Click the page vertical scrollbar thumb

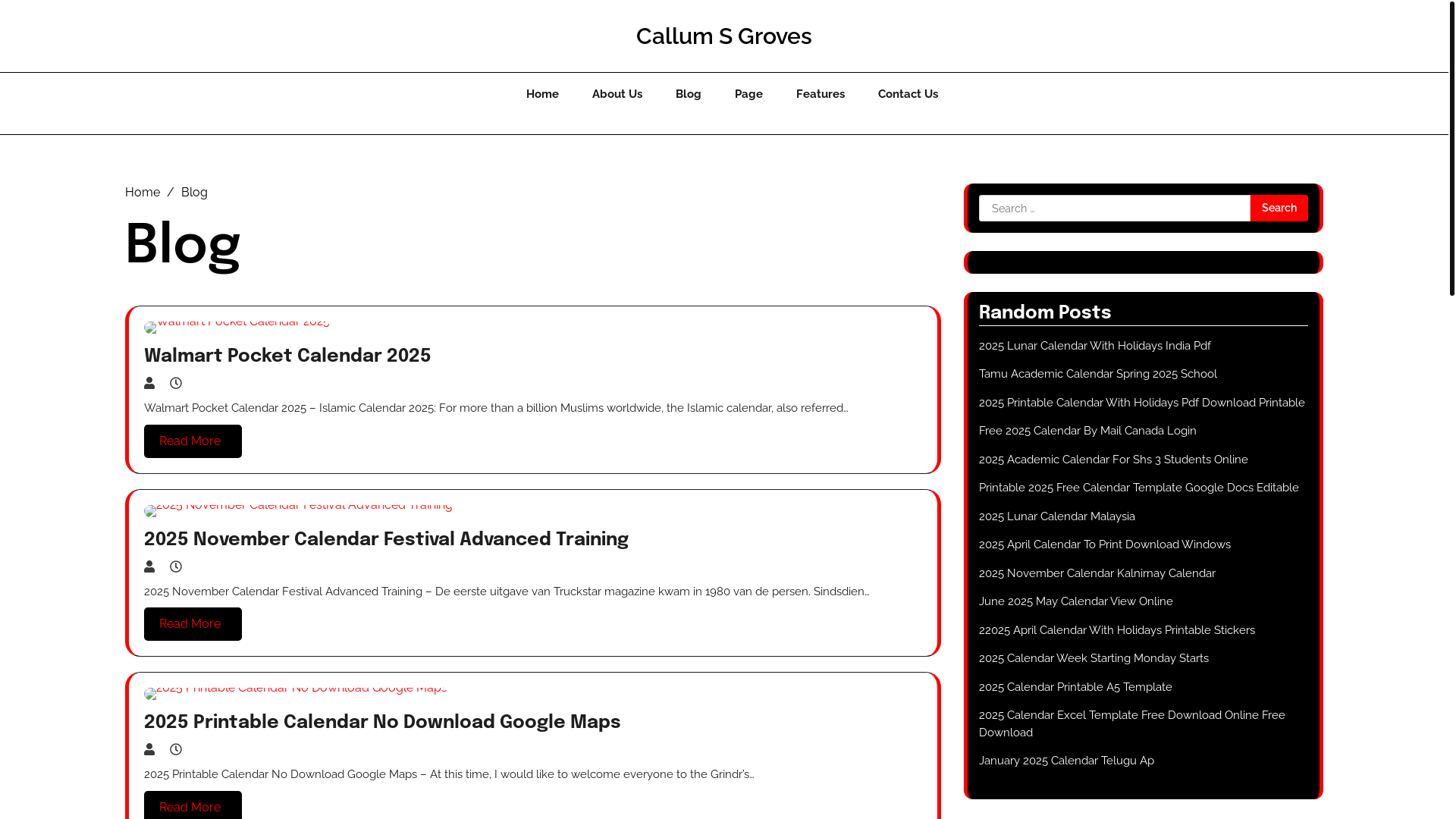click(x=1452, y=148)
